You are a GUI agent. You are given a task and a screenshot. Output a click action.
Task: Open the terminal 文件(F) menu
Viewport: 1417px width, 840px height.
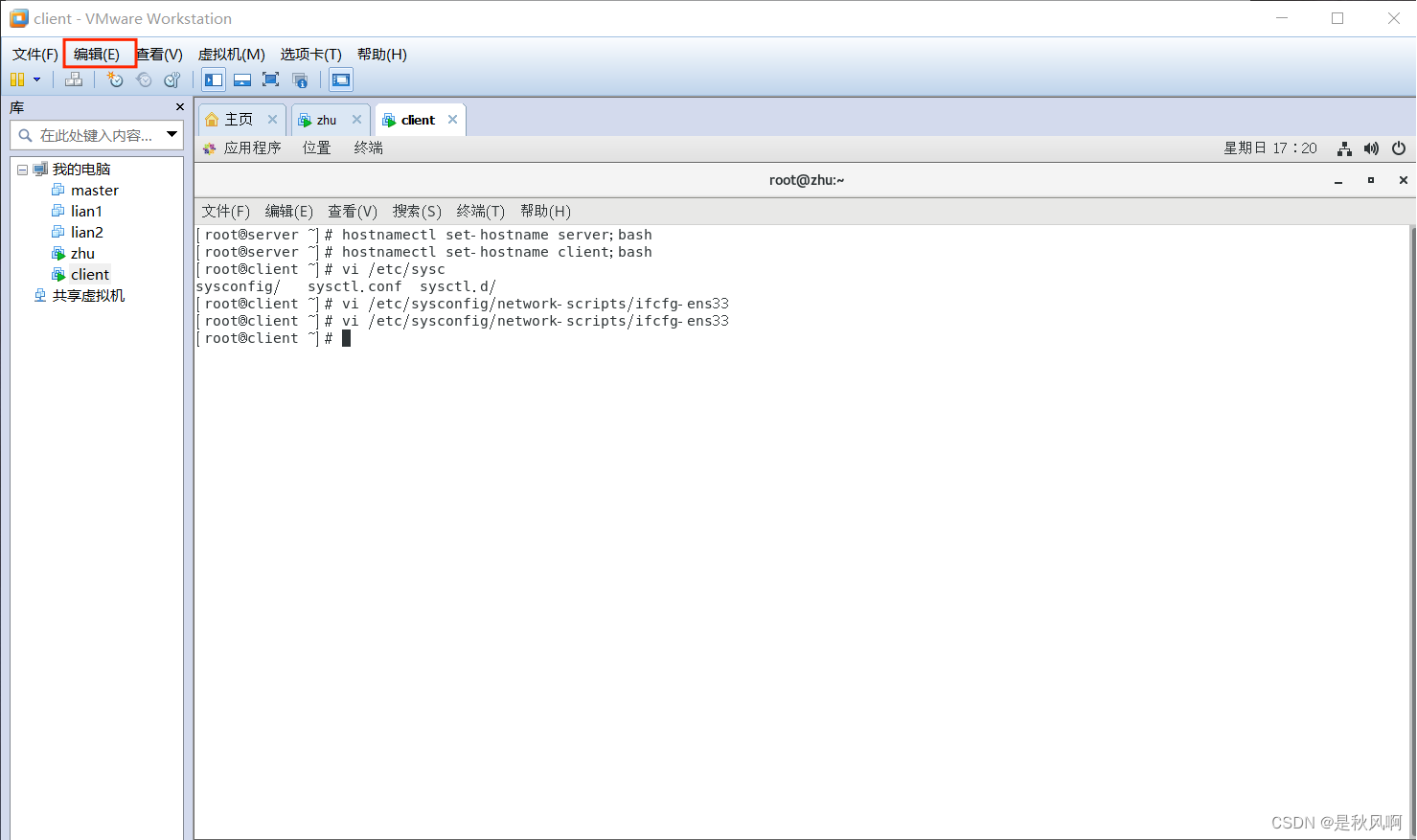tap(225, 212)
